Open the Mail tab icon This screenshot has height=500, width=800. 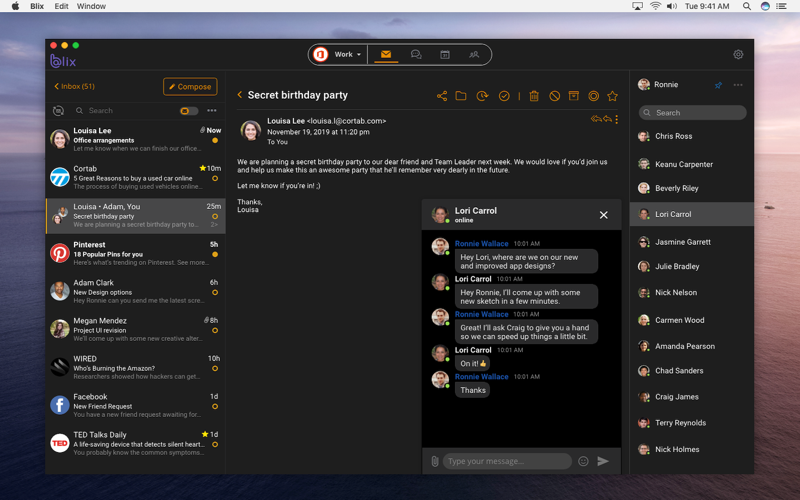point(386,54)
